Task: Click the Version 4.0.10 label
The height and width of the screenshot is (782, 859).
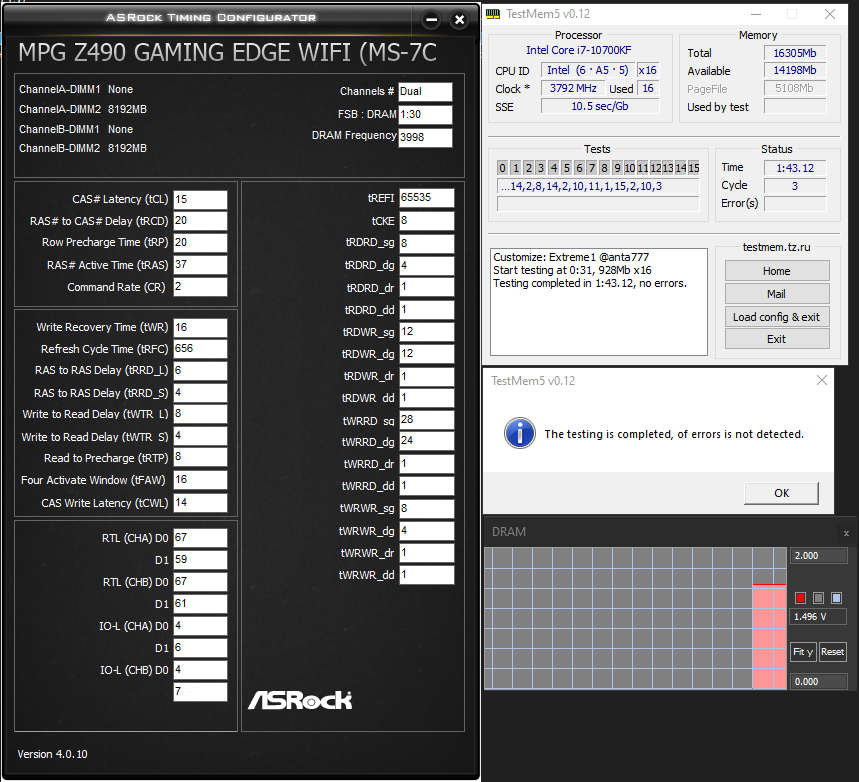Action: point(52,754)
